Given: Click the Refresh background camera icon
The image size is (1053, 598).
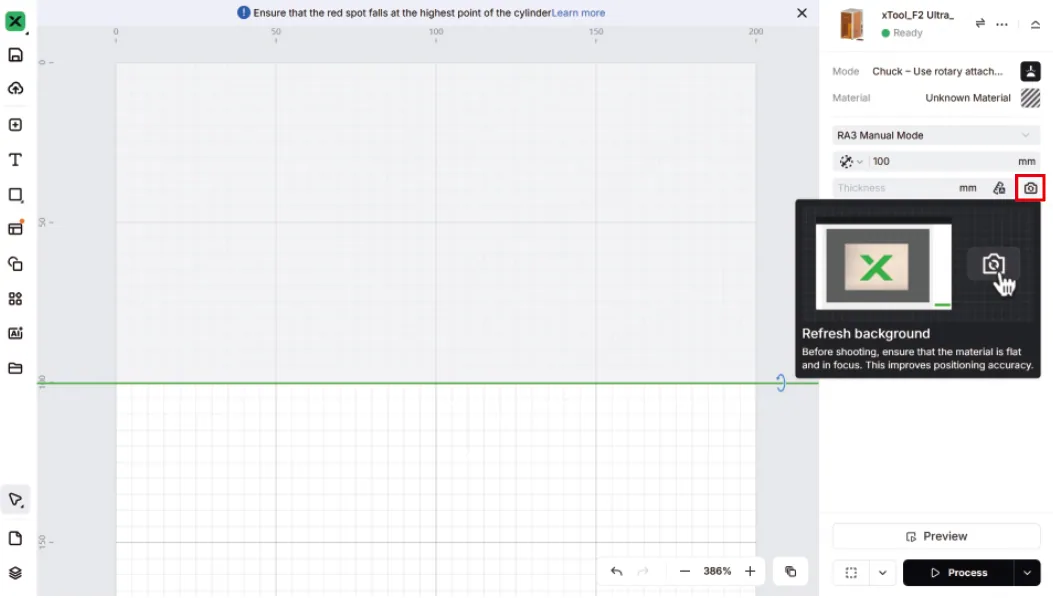Looking at the screenshot, I should (x=1030, y=188).
